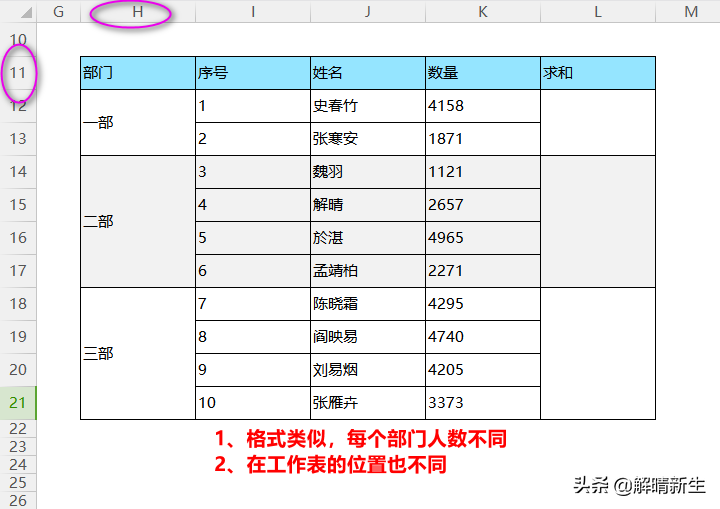
Task: Click the 序号 header cell
Action: tap(253, 73)
